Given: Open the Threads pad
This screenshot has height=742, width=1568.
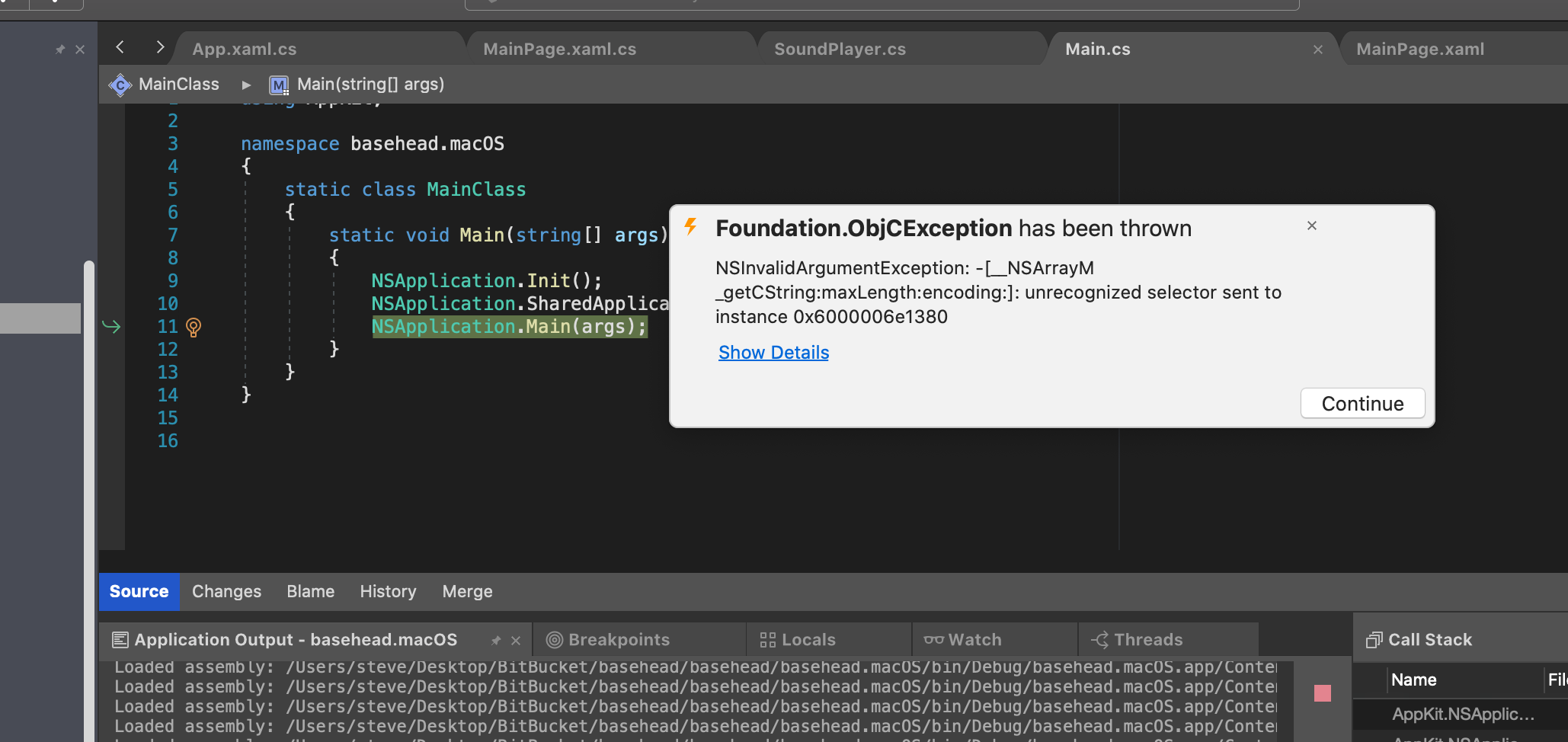Looking at the screenshot, I should pos(1137,640).
